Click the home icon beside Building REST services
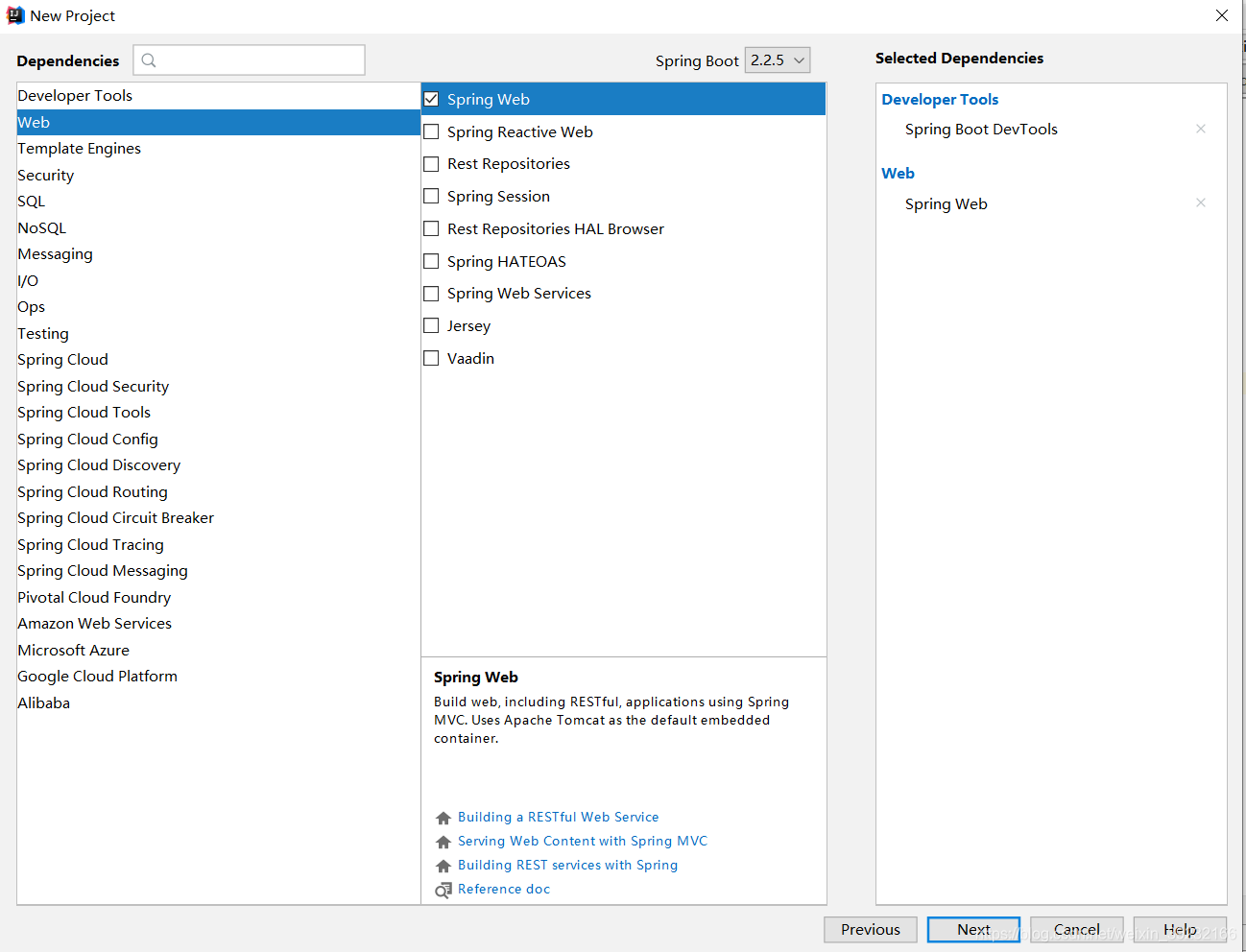Viewport: 1246px width, 952px height. click(443, 866)
